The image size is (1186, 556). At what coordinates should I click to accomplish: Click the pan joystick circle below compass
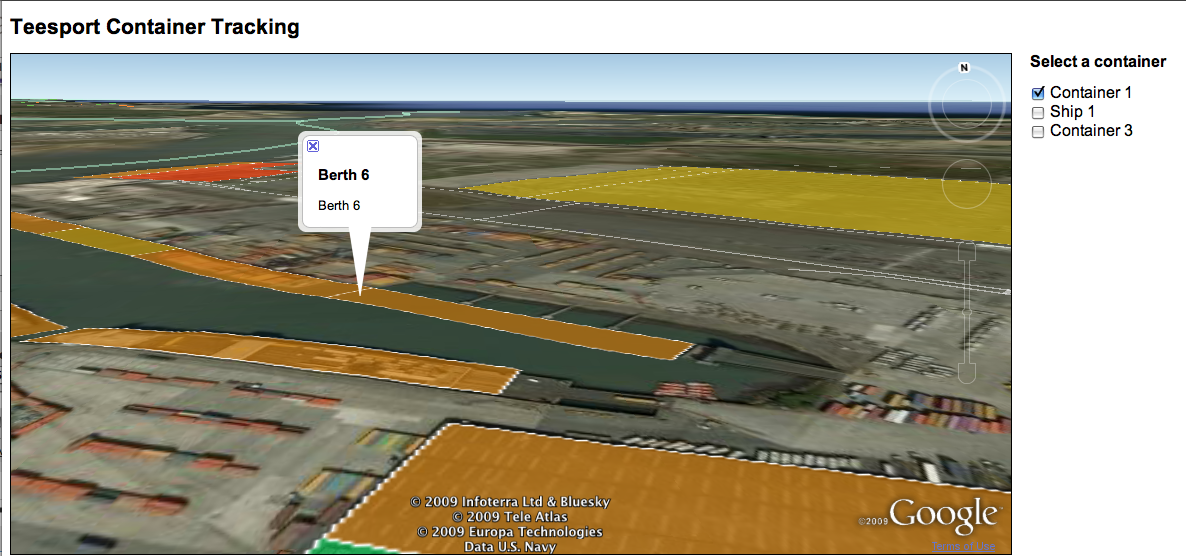[x=967, y=183]
